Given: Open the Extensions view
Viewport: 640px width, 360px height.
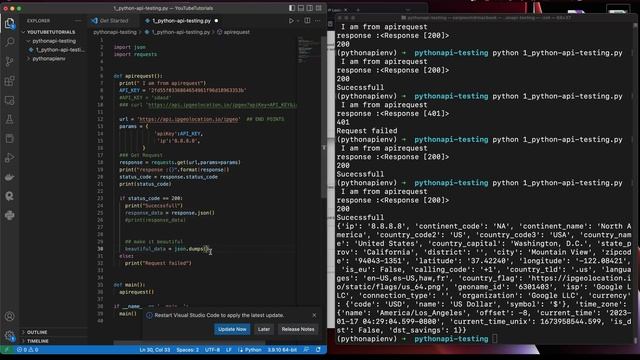Looking at the screenshot, I should [9, 81].
